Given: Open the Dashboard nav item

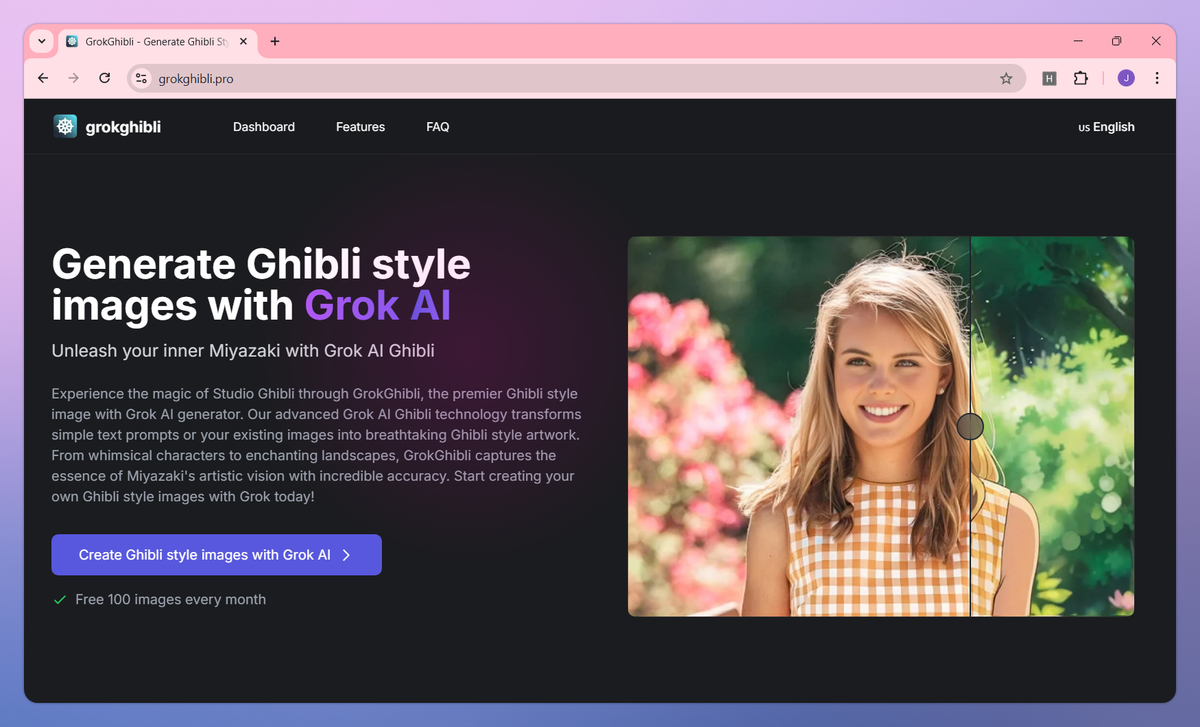Looking at the screenshot, I should click(264, 127).
